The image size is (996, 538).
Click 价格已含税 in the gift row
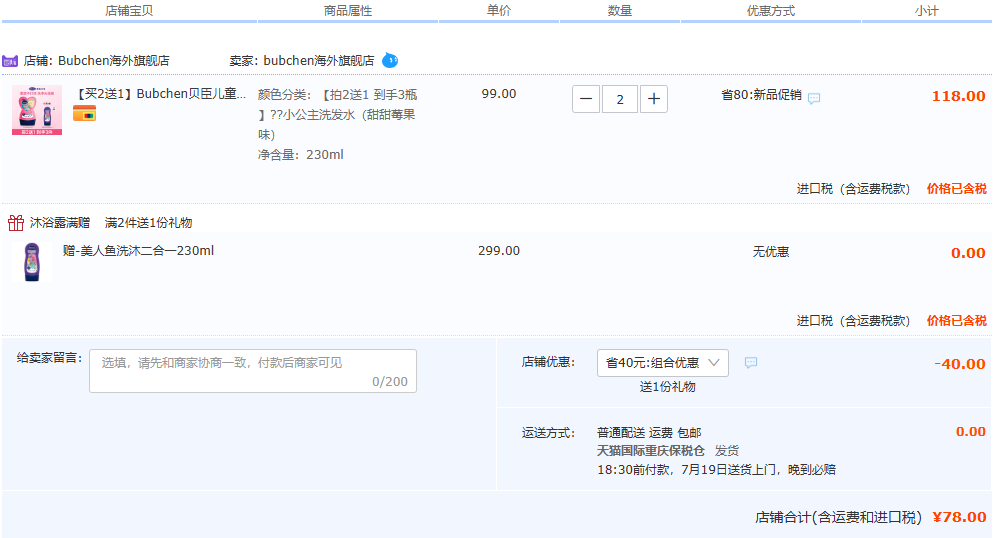coord(957,321)
